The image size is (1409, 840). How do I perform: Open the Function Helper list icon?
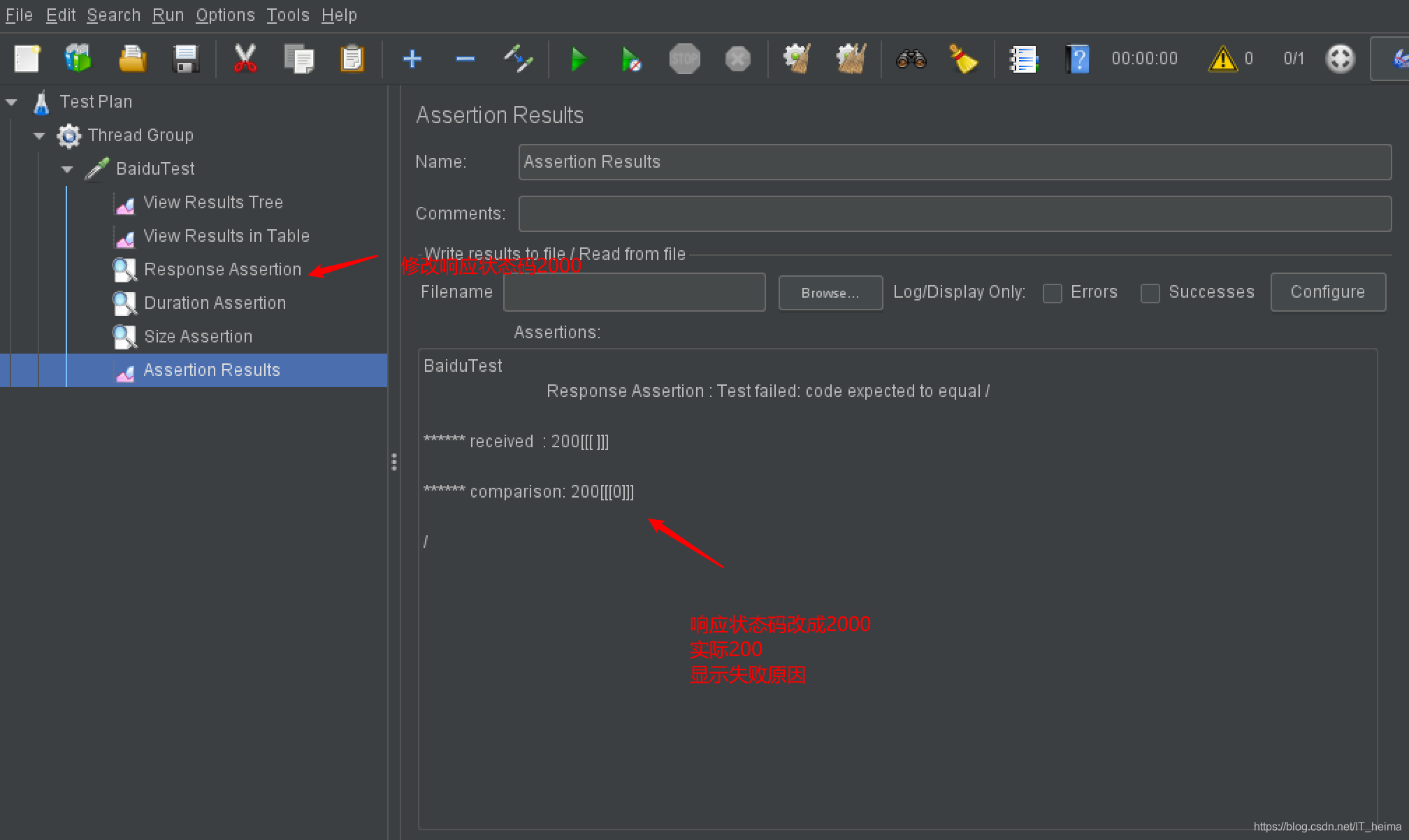1024,59
